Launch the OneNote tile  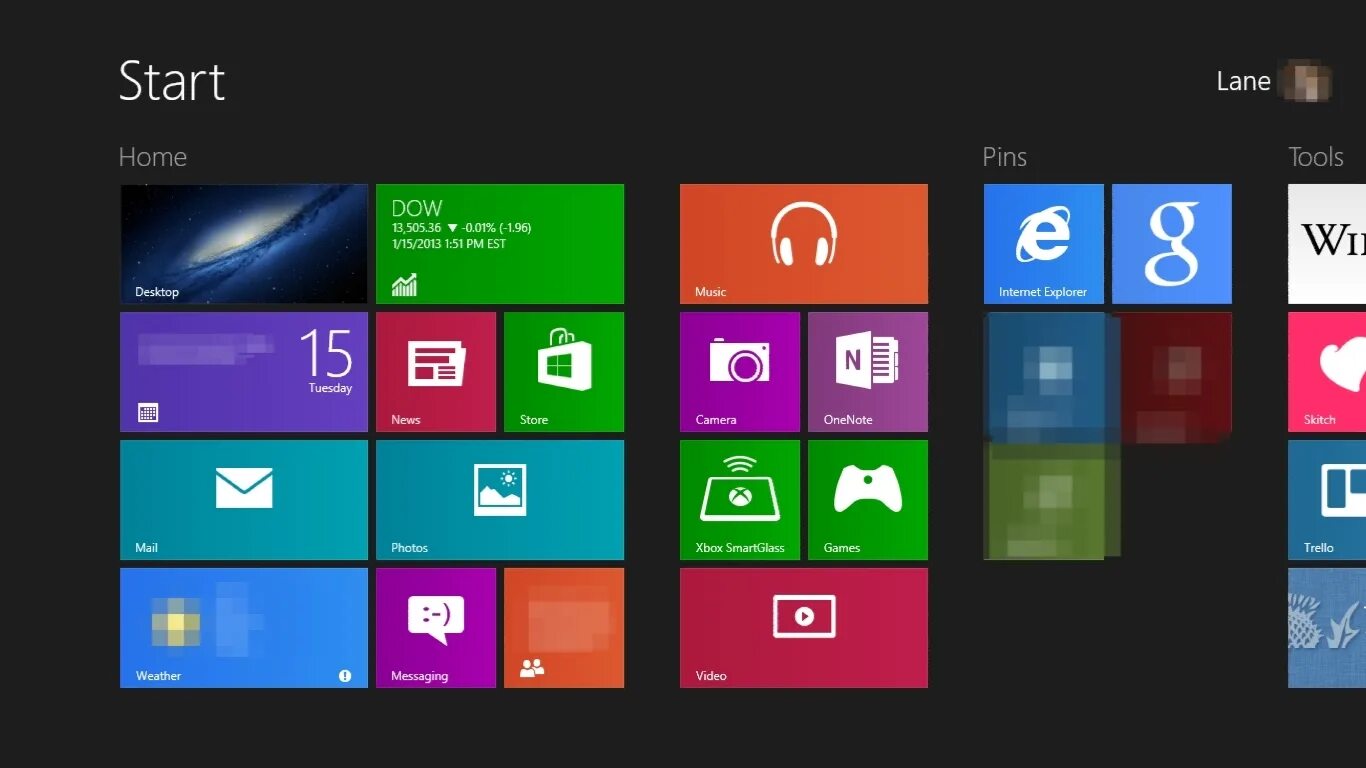(x=868, y=372)
